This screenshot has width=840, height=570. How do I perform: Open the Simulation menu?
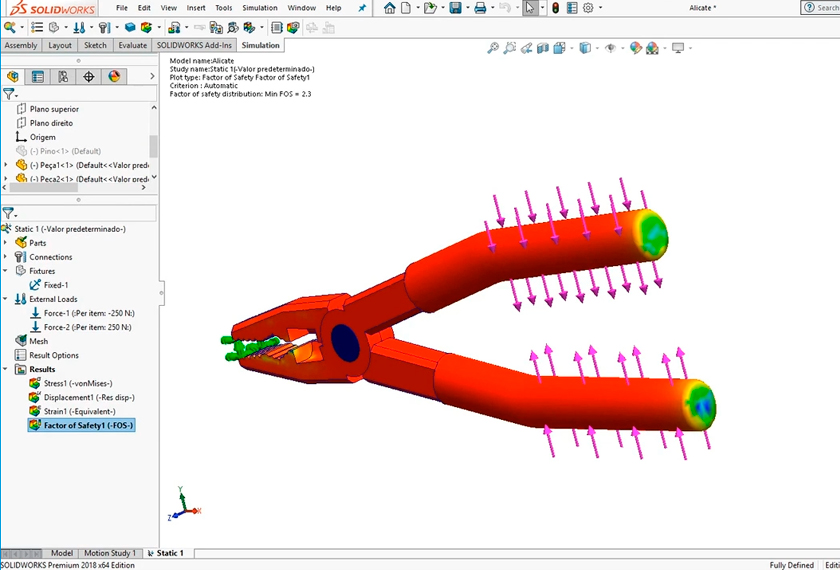259,8
